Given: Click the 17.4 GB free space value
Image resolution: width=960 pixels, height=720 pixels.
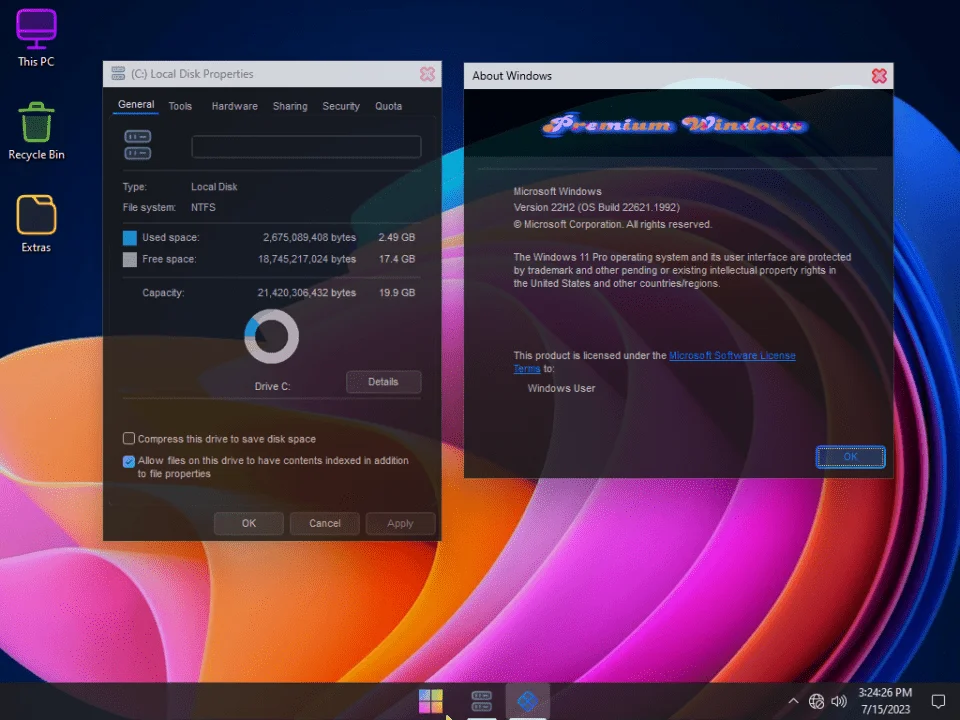Looking at the screenshot, I should (397, 260).
